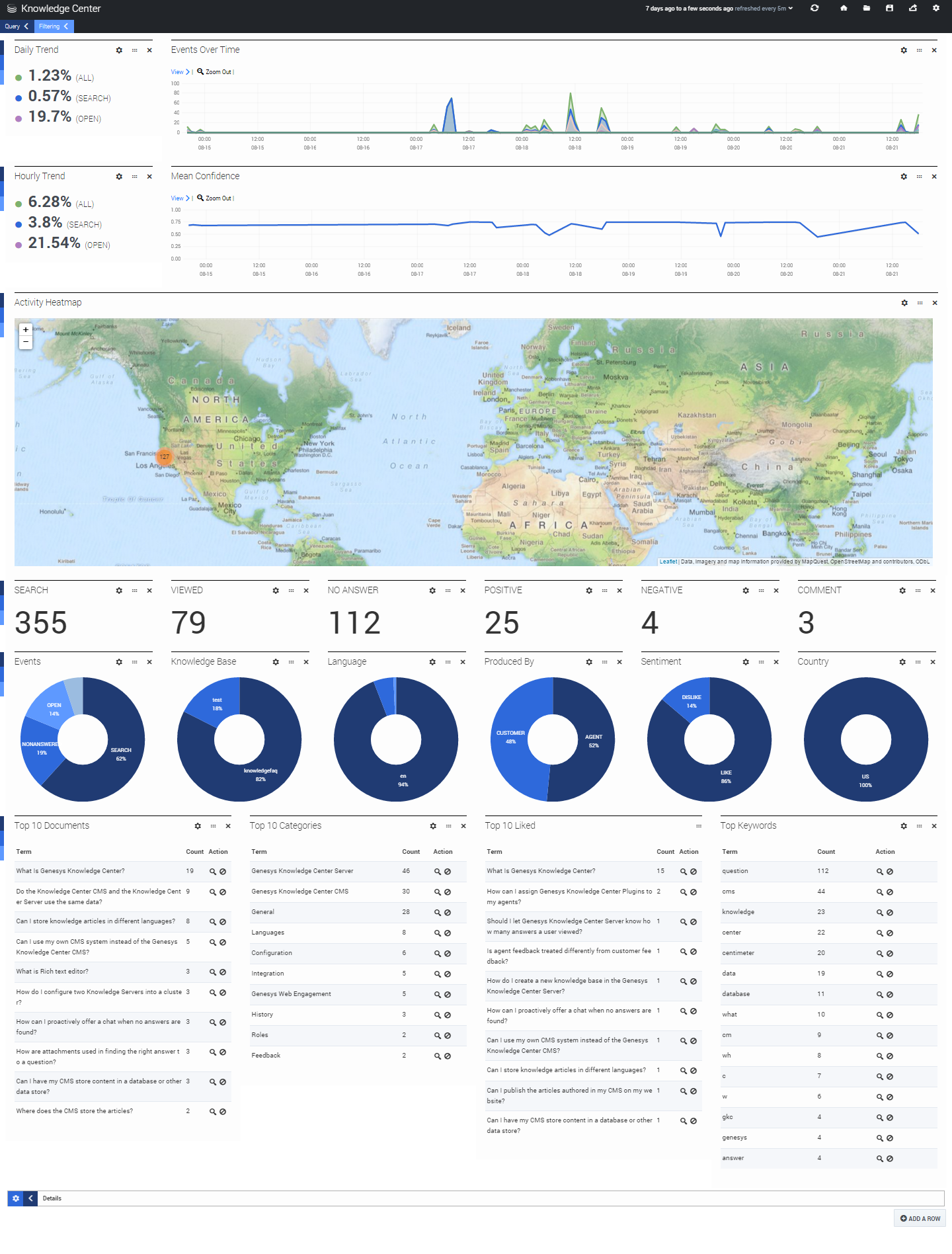
Task: Exclude 'What is Rich text editor?' document
Action: (x=223, y=972)
